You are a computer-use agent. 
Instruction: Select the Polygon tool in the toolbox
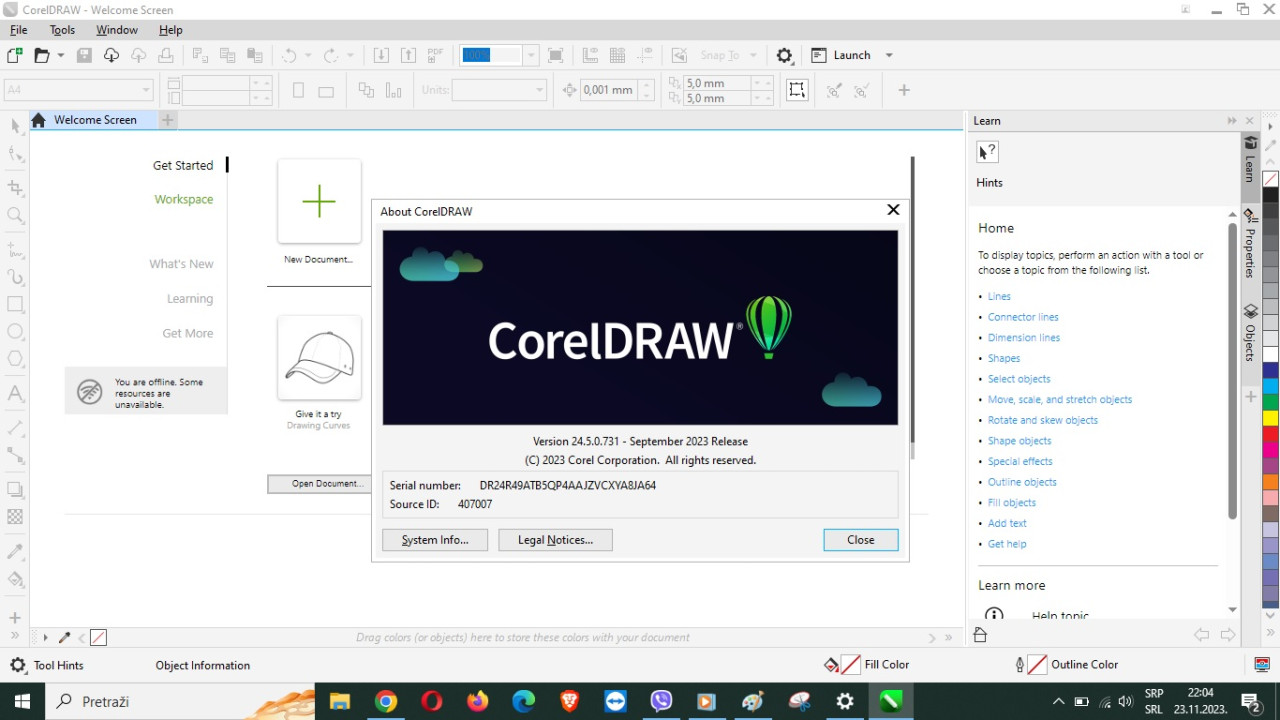tap(15, 359)
